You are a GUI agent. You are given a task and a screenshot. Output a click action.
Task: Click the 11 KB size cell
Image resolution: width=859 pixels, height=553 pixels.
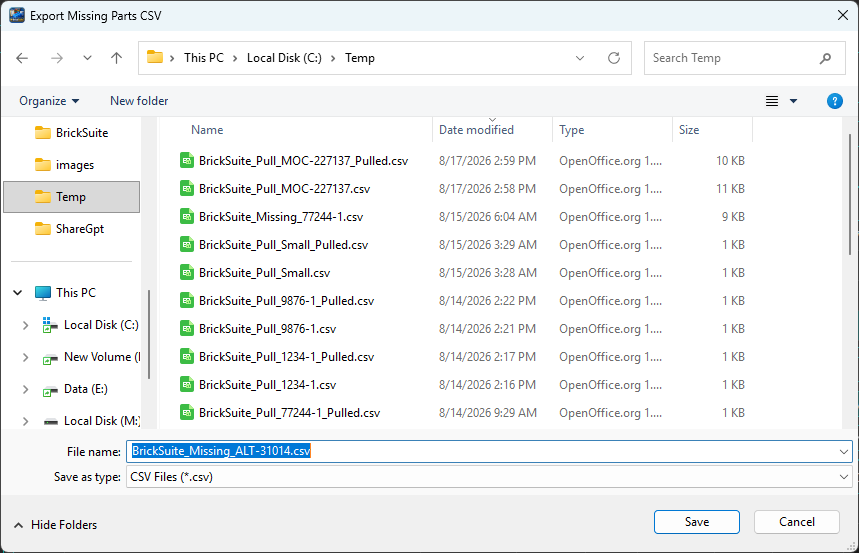coord(730,189)
